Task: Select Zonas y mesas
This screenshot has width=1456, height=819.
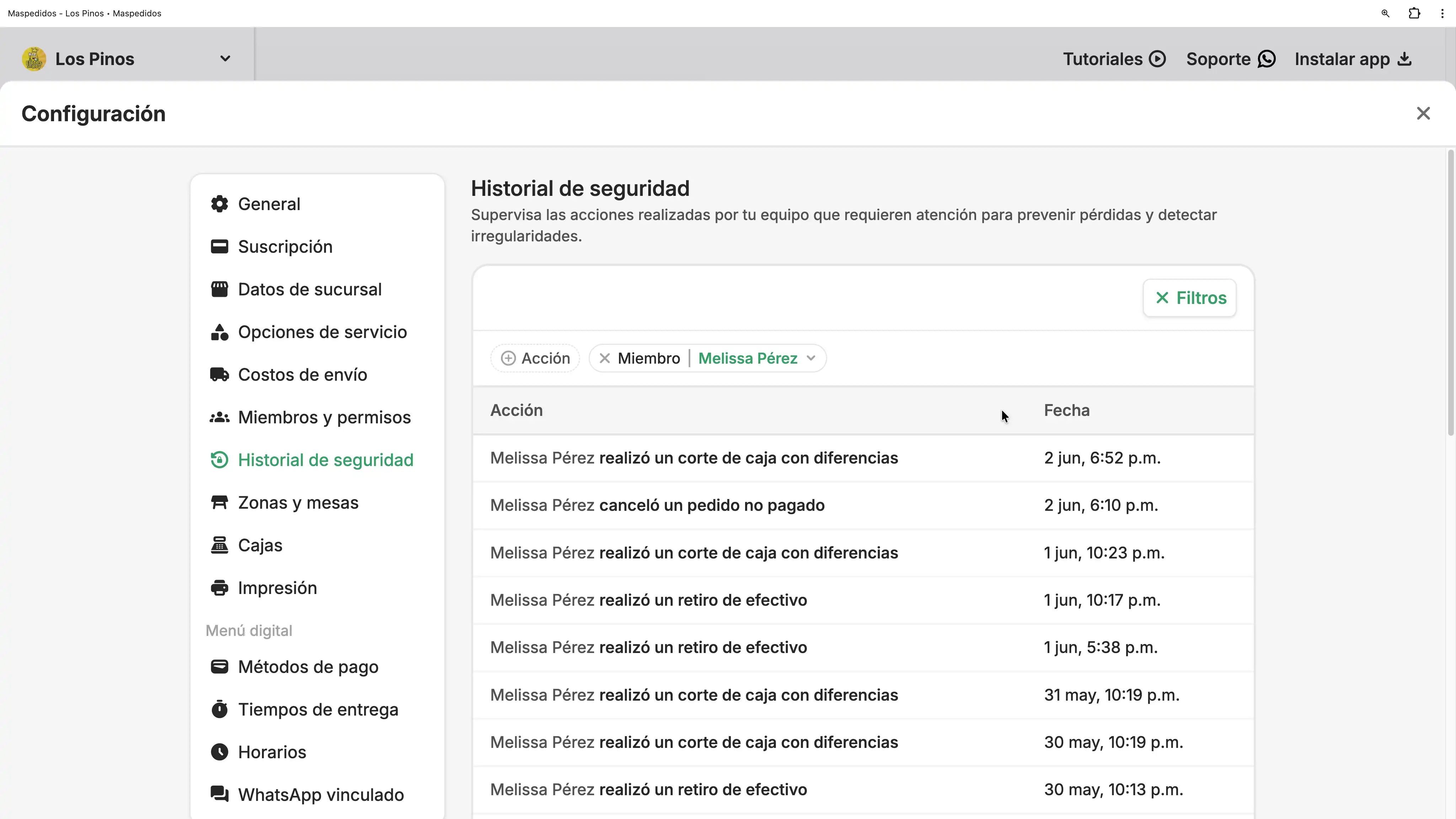Action: click(317, 503)
